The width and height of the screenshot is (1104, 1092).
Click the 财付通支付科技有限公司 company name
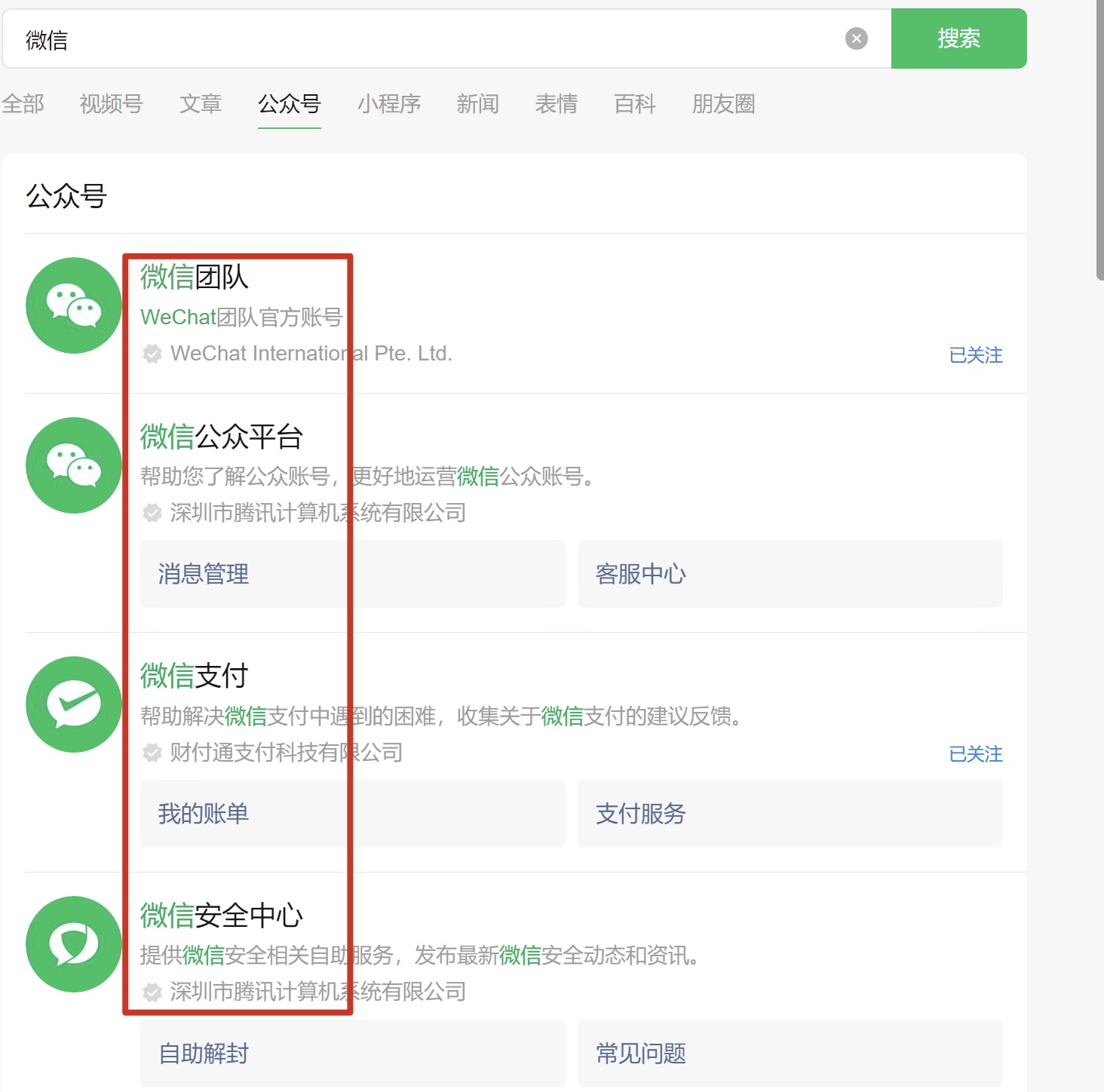287,753
